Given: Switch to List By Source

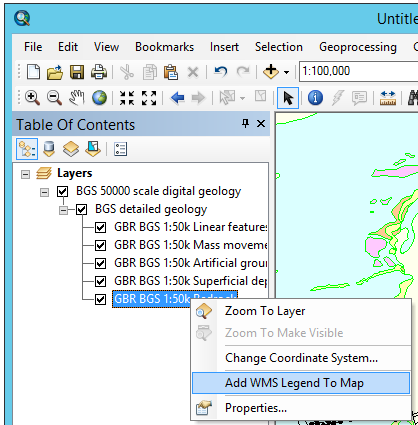Looking at the screenshot, I should click(49, 149).
